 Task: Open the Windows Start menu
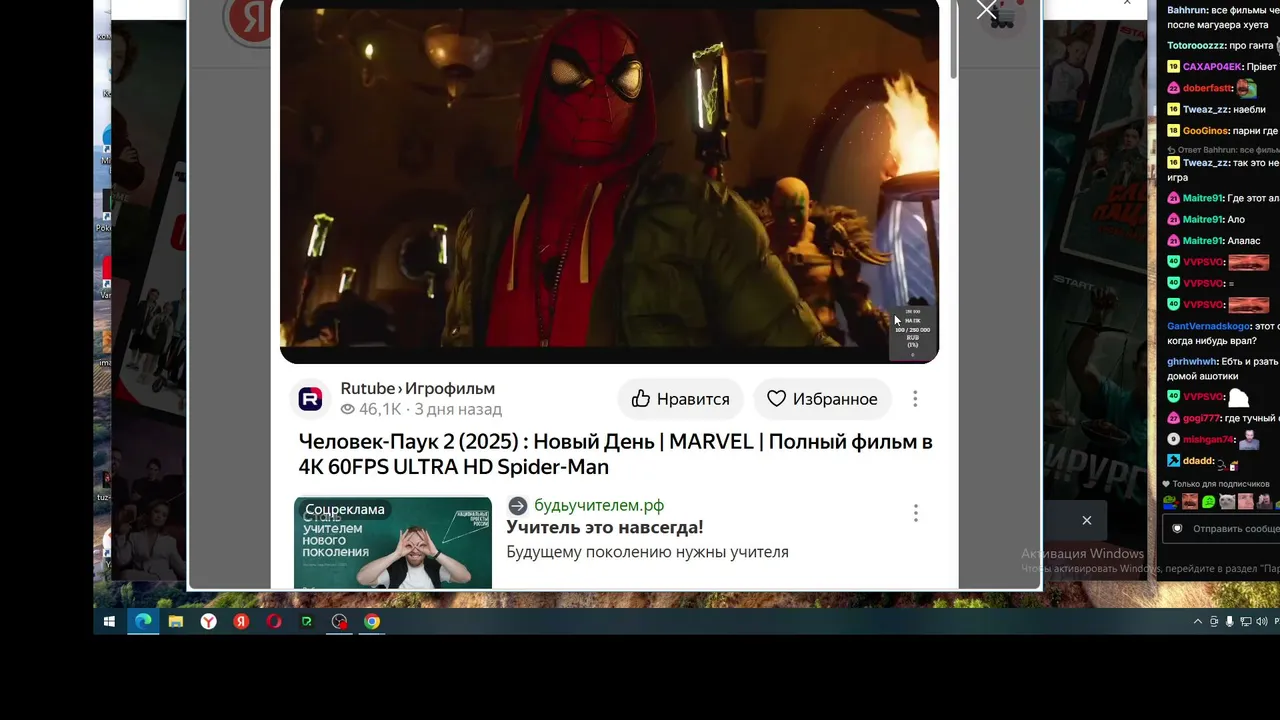[110, 622]
